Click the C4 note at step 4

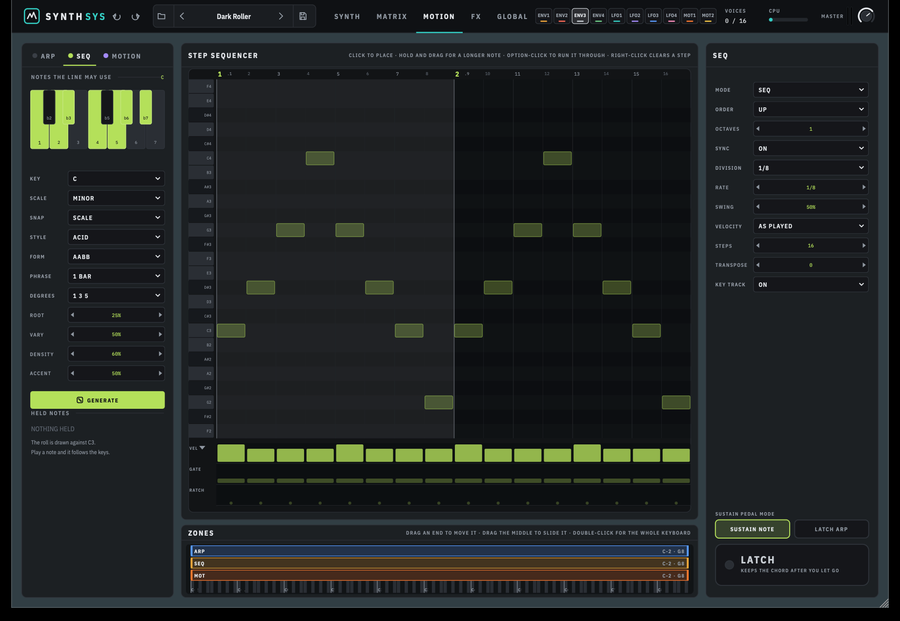point(320,158)
